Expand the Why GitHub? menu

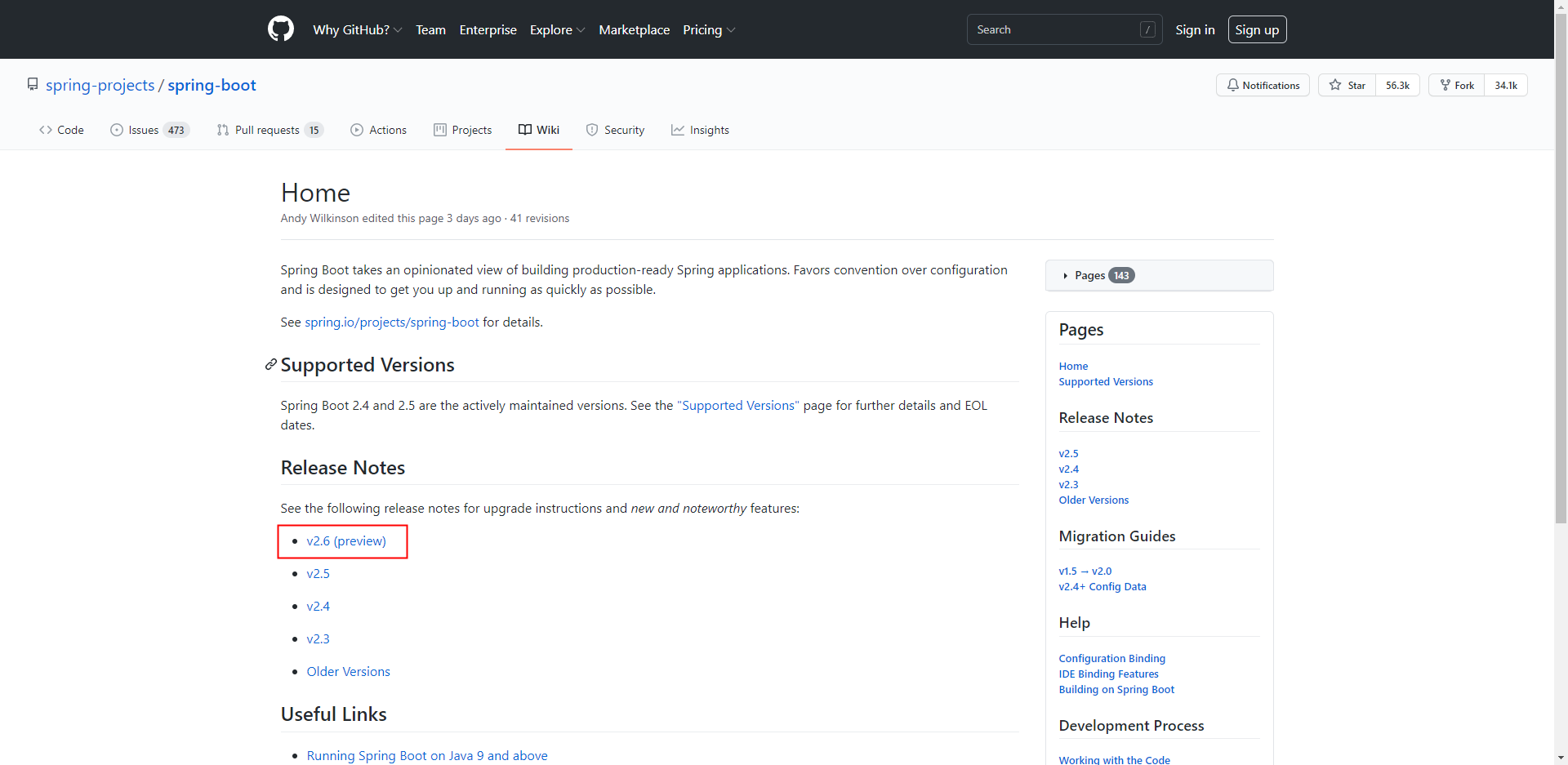(358, 29)
